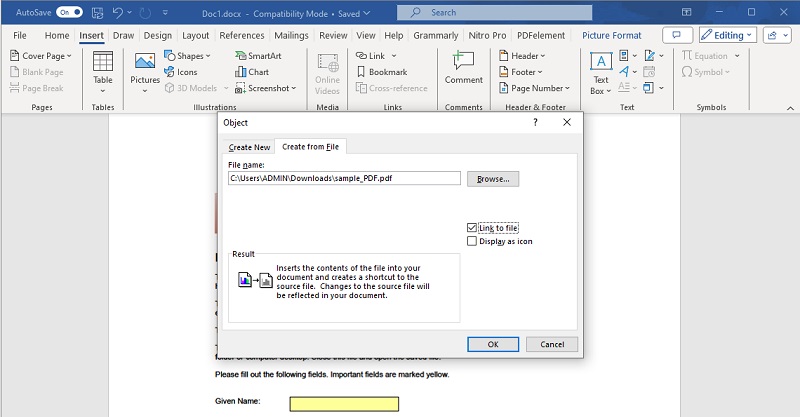800x417 pixels.
Task: Open the Grammarly ribbon tab
Action: pyautogui.click(x=436, y=35)
